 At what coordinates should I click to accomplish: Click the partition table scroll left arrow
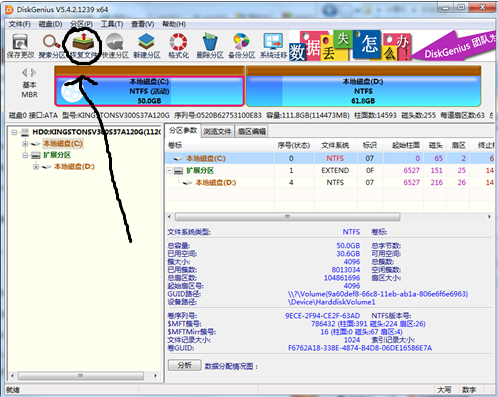pyautogui.click(x=169, y=217)
